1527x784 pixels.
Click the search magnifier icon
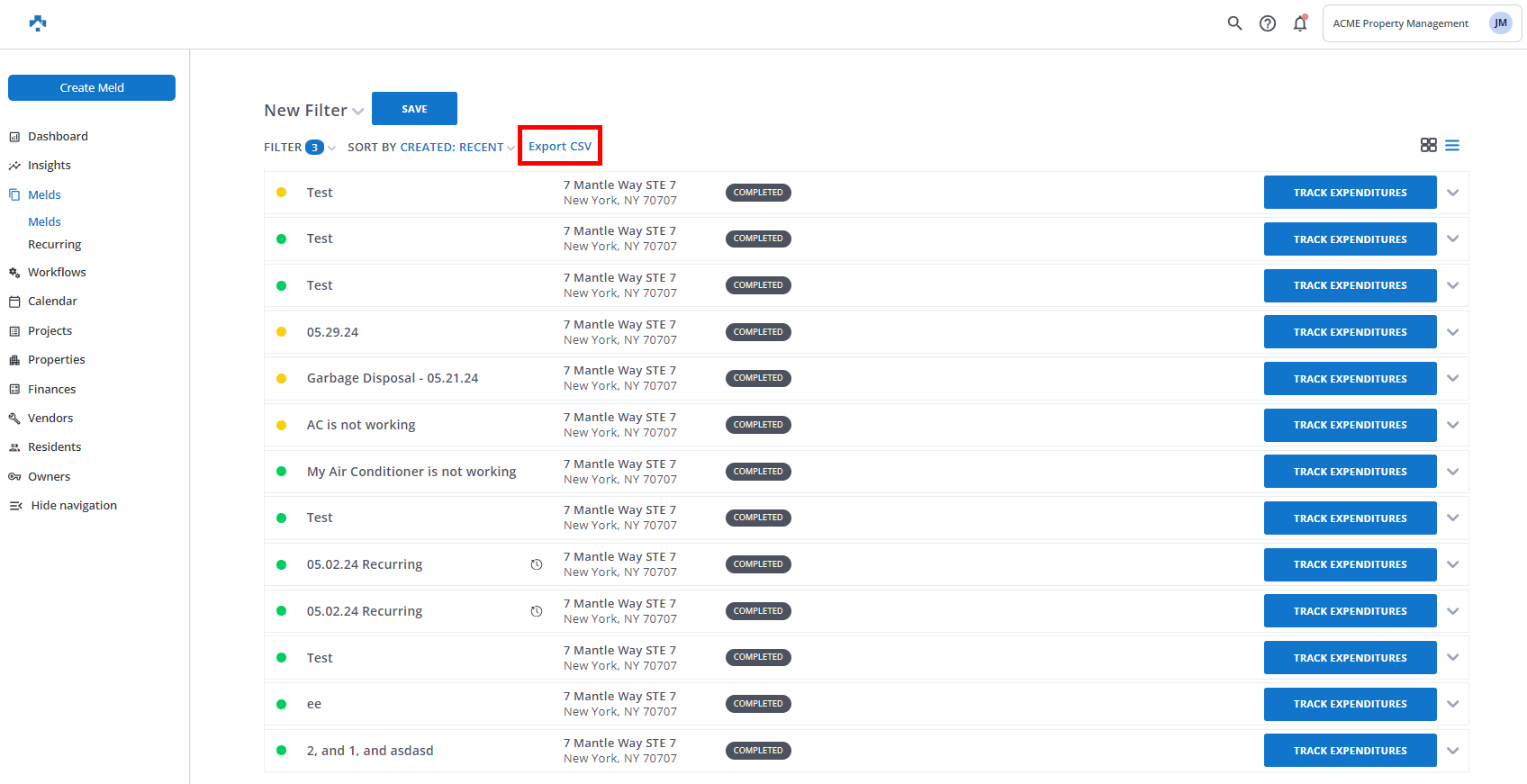1234,23
